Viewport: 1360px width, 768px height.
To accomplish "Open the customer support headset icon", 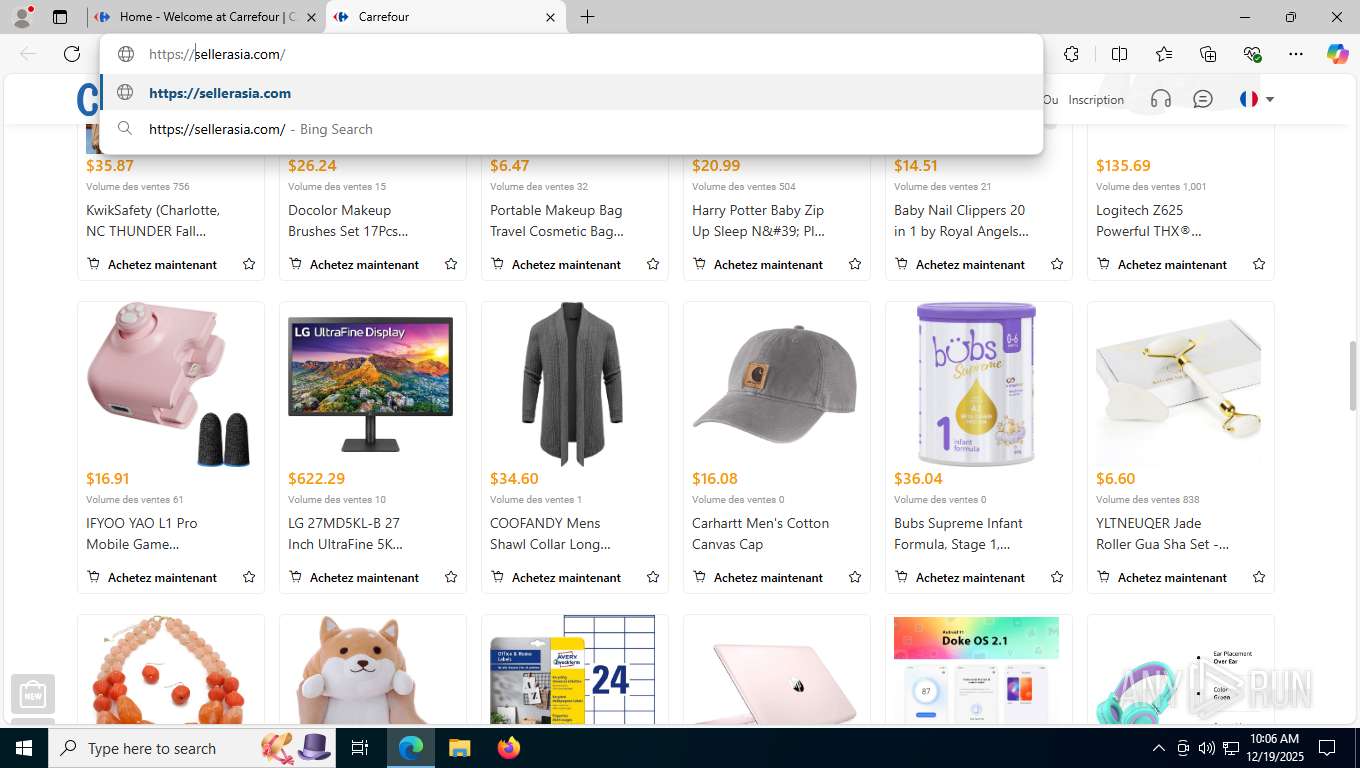I will [1161, 99].
